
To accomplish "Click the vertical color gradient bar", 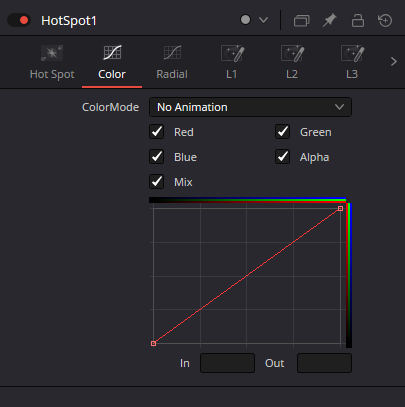I will pos(349,275).
